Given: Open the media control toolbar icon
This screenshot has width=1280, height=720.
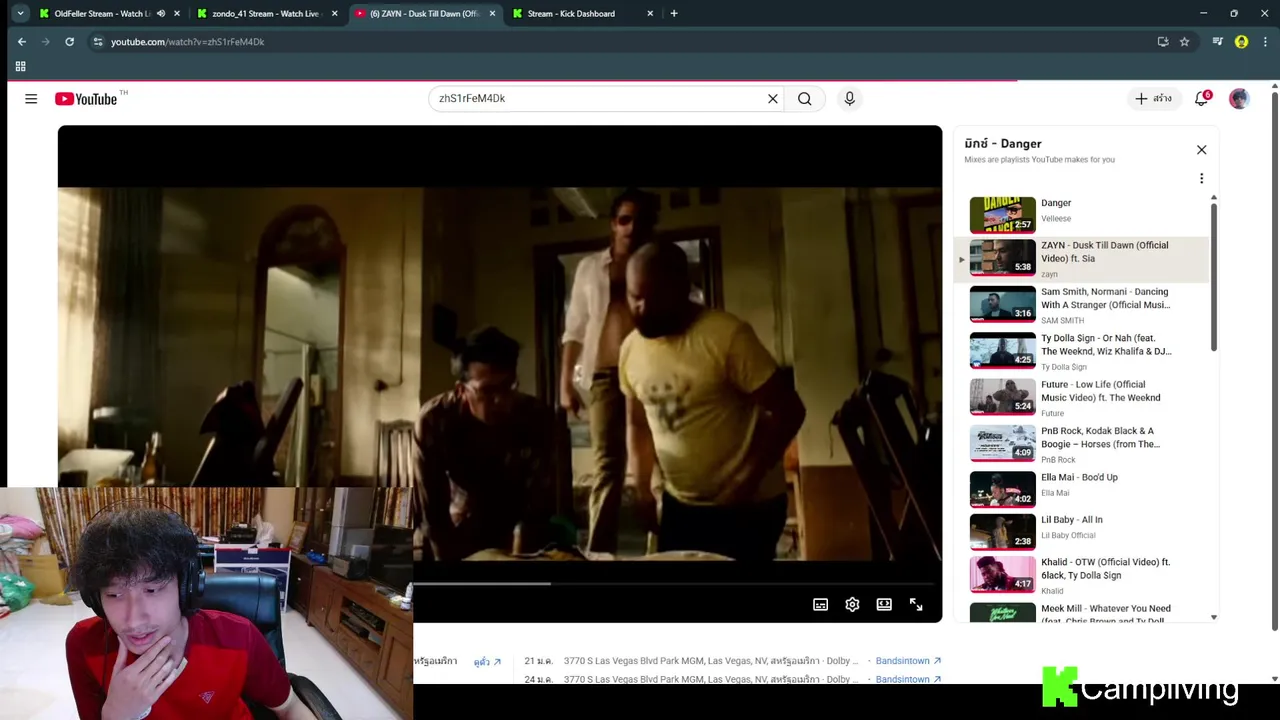Looking at the screenshot, I should pyautogui.click(x=1217, y=42).
